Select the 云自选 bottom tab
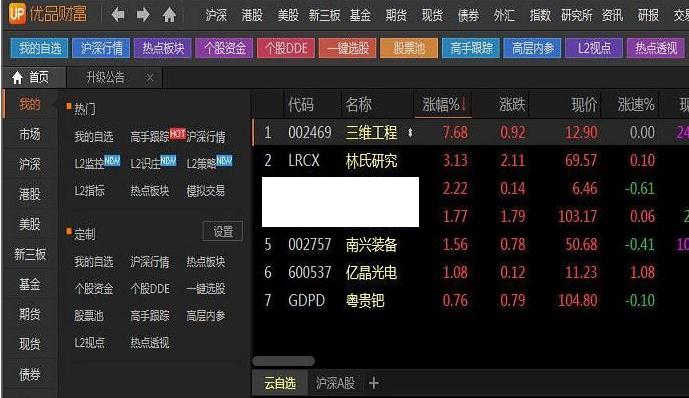Image resolution: width=689 pixels, height=398 pixels. click(280, 383)
